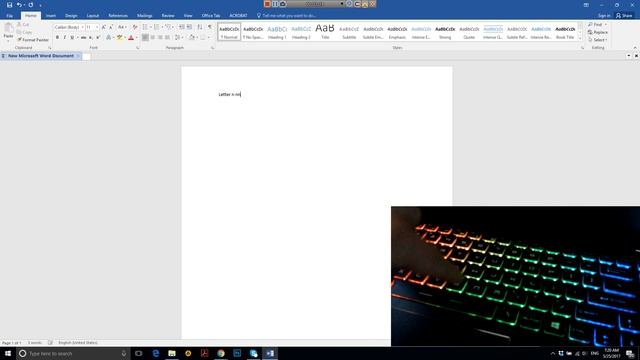Open the line spacing dropdown
640x360 pixels.
click(x=178, y=37)
